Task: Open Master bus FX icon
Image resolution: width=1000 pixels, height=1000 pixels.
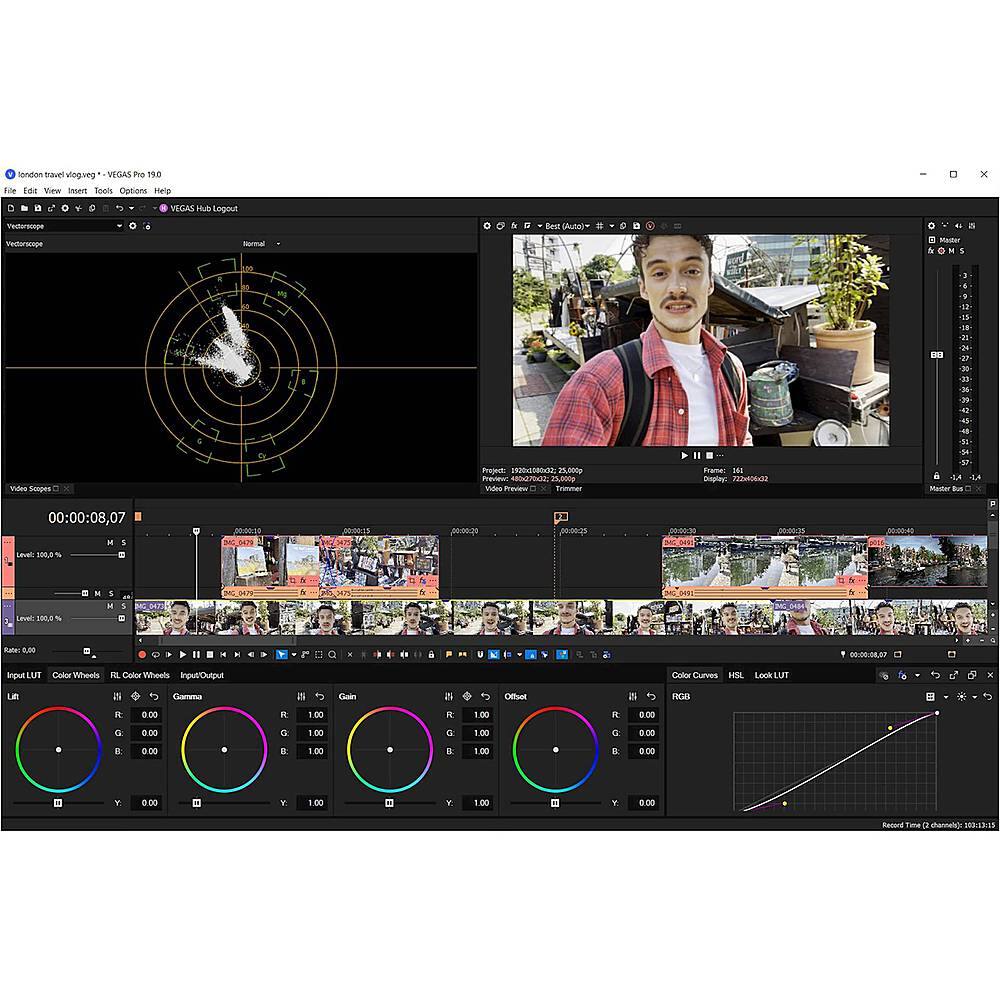Action: point(931,251)
